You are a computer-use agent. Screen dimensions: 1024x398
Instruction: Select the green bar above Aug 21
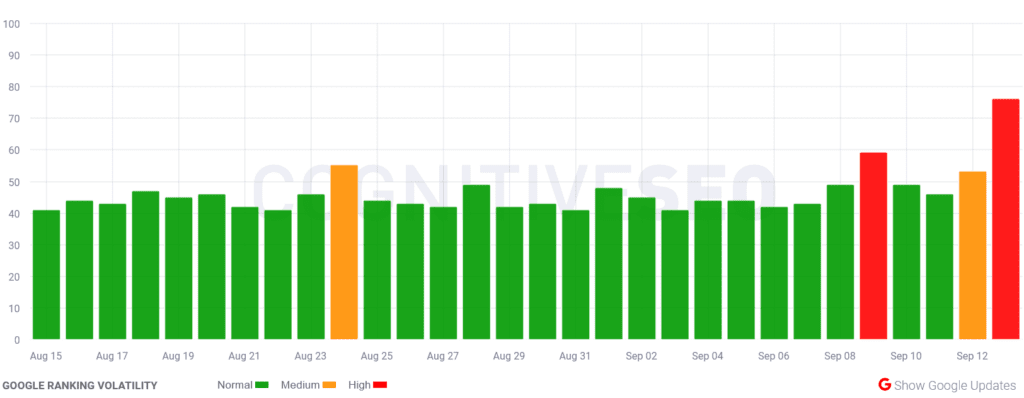245,273
